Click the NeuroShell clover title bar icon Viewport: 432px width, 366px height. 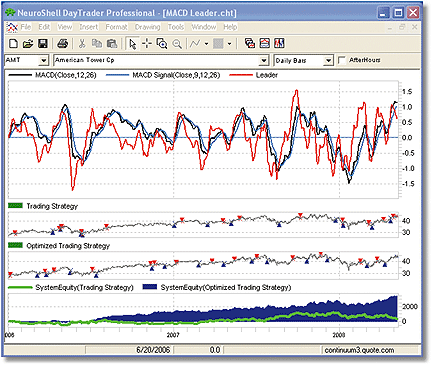coord(10,13)
